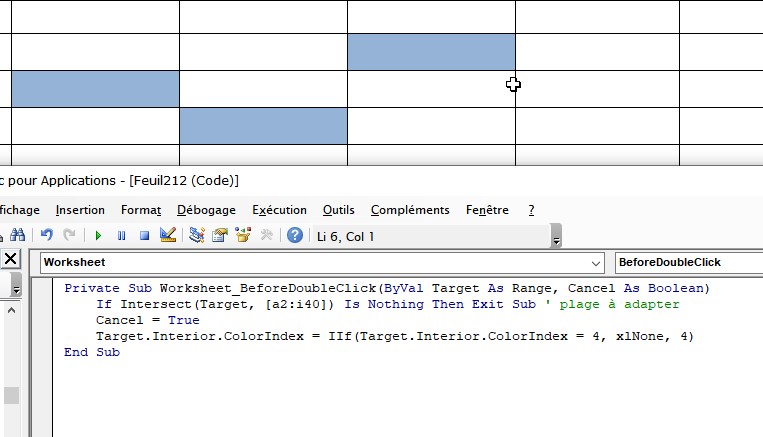Open the Properties Window icon
The height and width of the screenshot is (437, 763).
point(219,236)
